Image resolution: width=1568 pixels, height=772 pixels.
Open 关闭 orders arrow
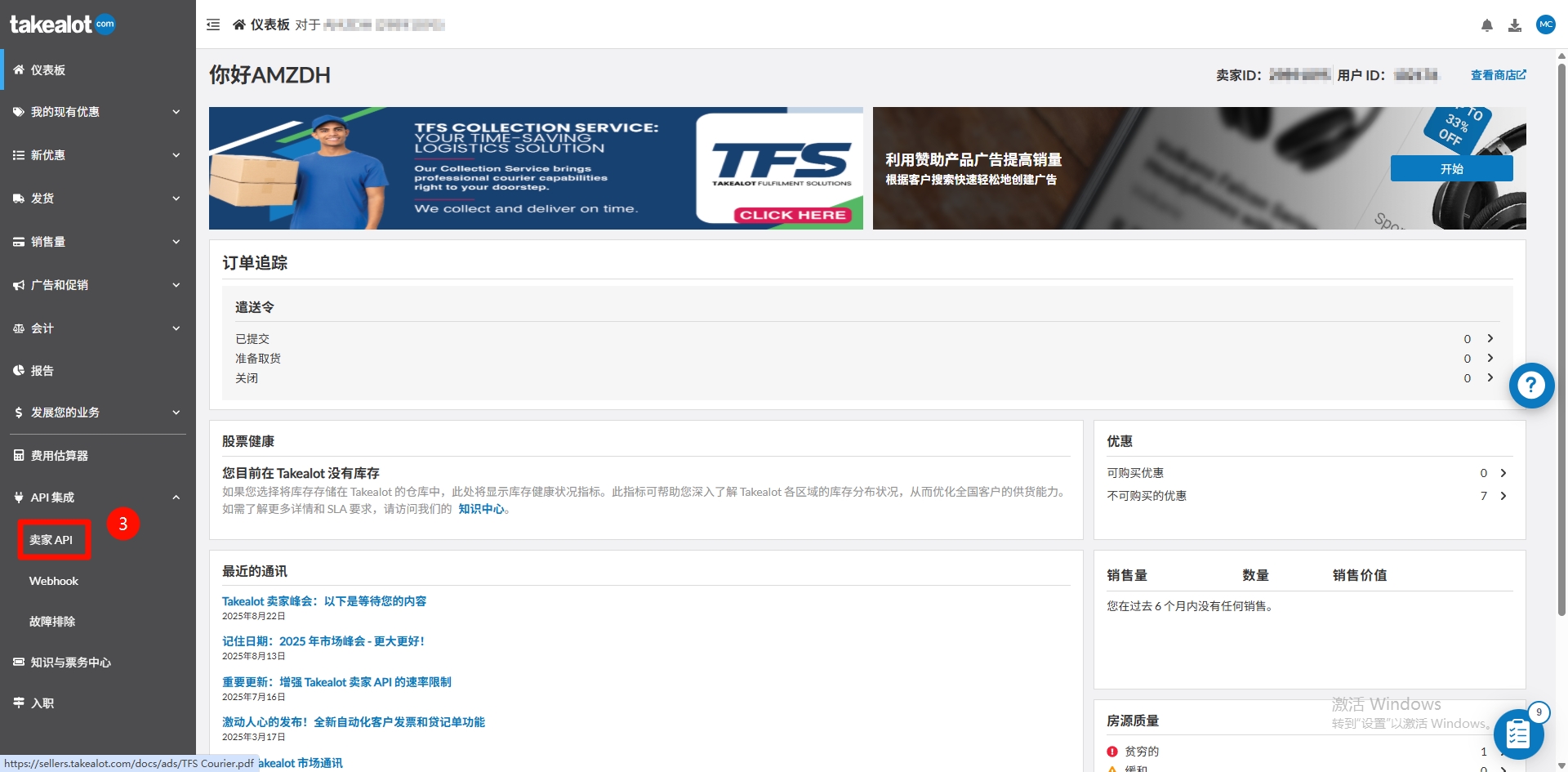pyautogui.click(x=1490, y=377)
